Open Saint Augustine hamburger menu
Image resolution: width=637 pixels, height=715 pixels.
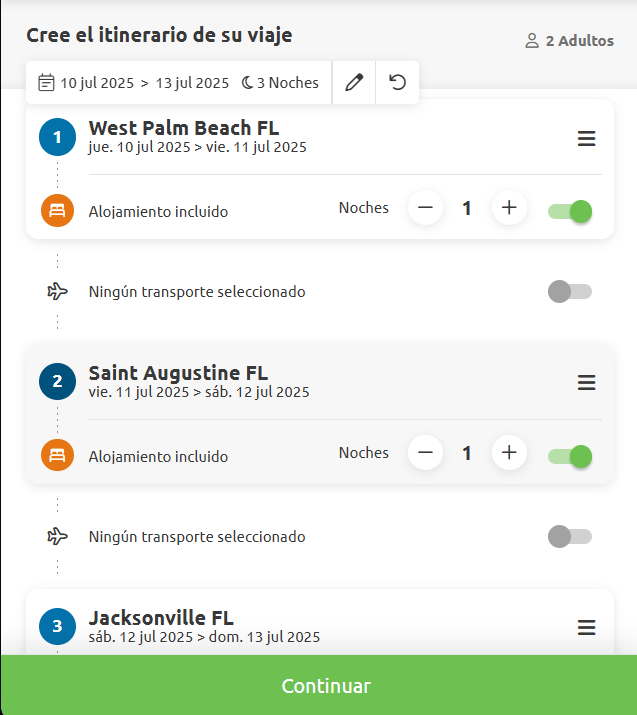(587, 383)
